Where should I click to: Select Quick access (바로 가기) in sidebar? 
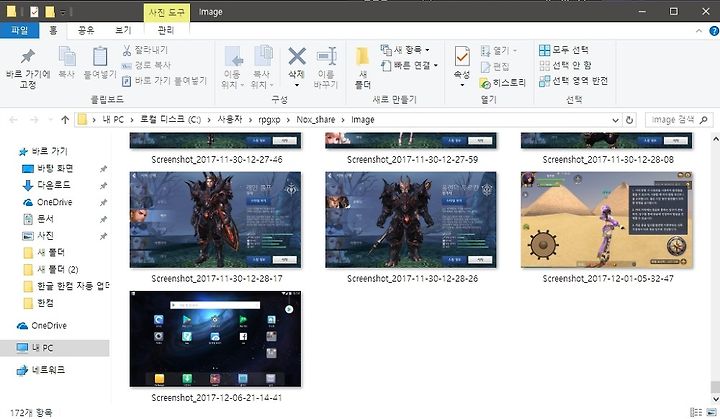coord(43,151)
